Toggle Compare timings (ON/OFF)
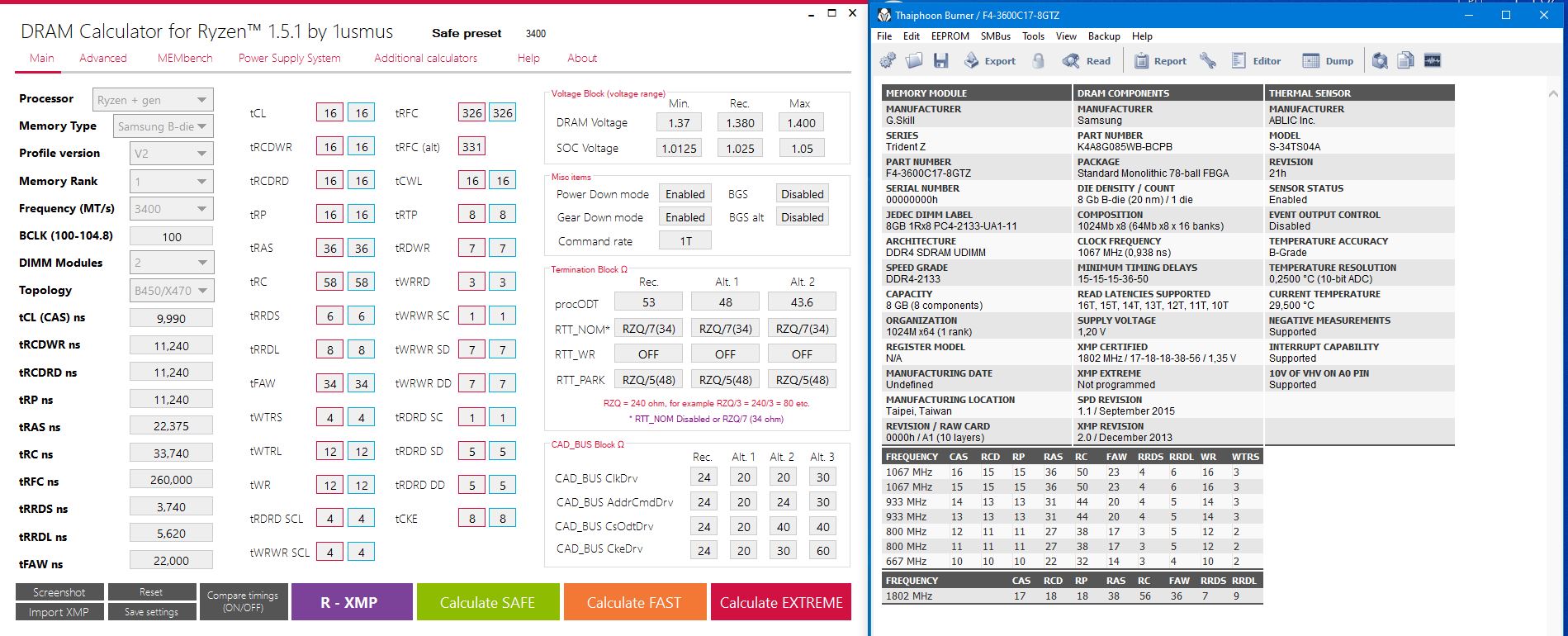Viewport: 1568px width, 636px height. (243, 602)
